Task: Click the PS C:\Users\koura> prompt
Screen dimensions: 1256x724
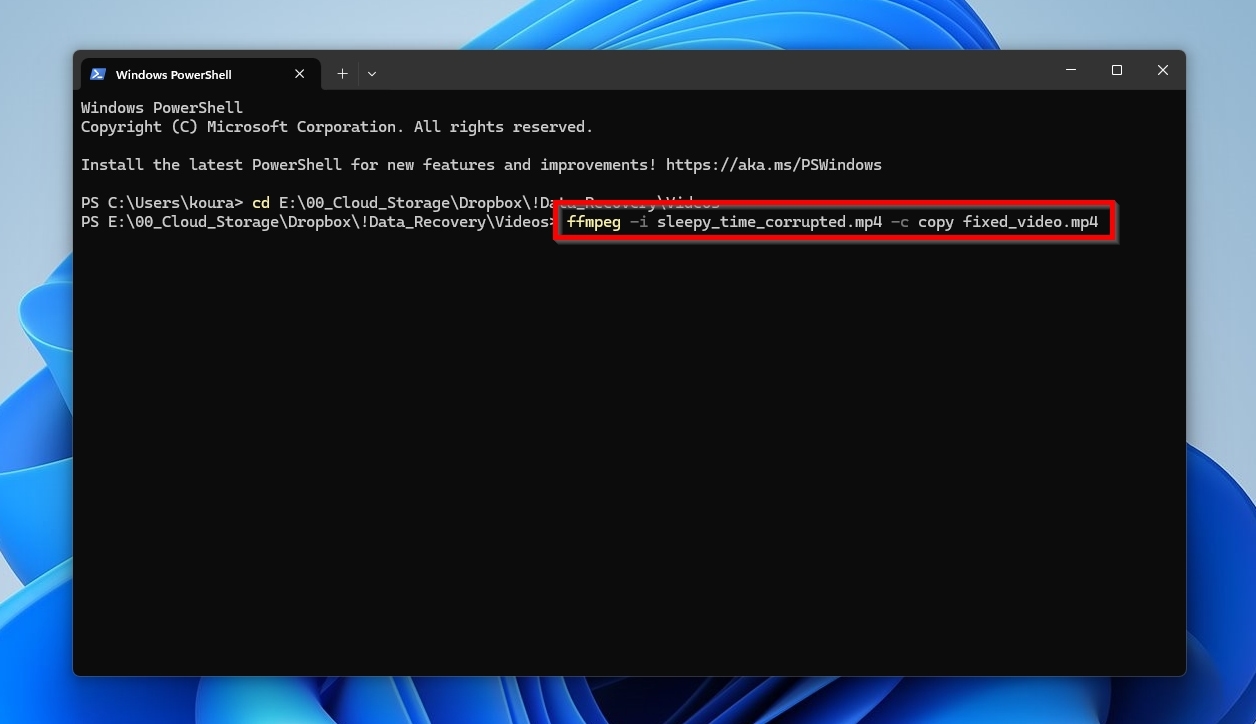Action: pos(162,203)
